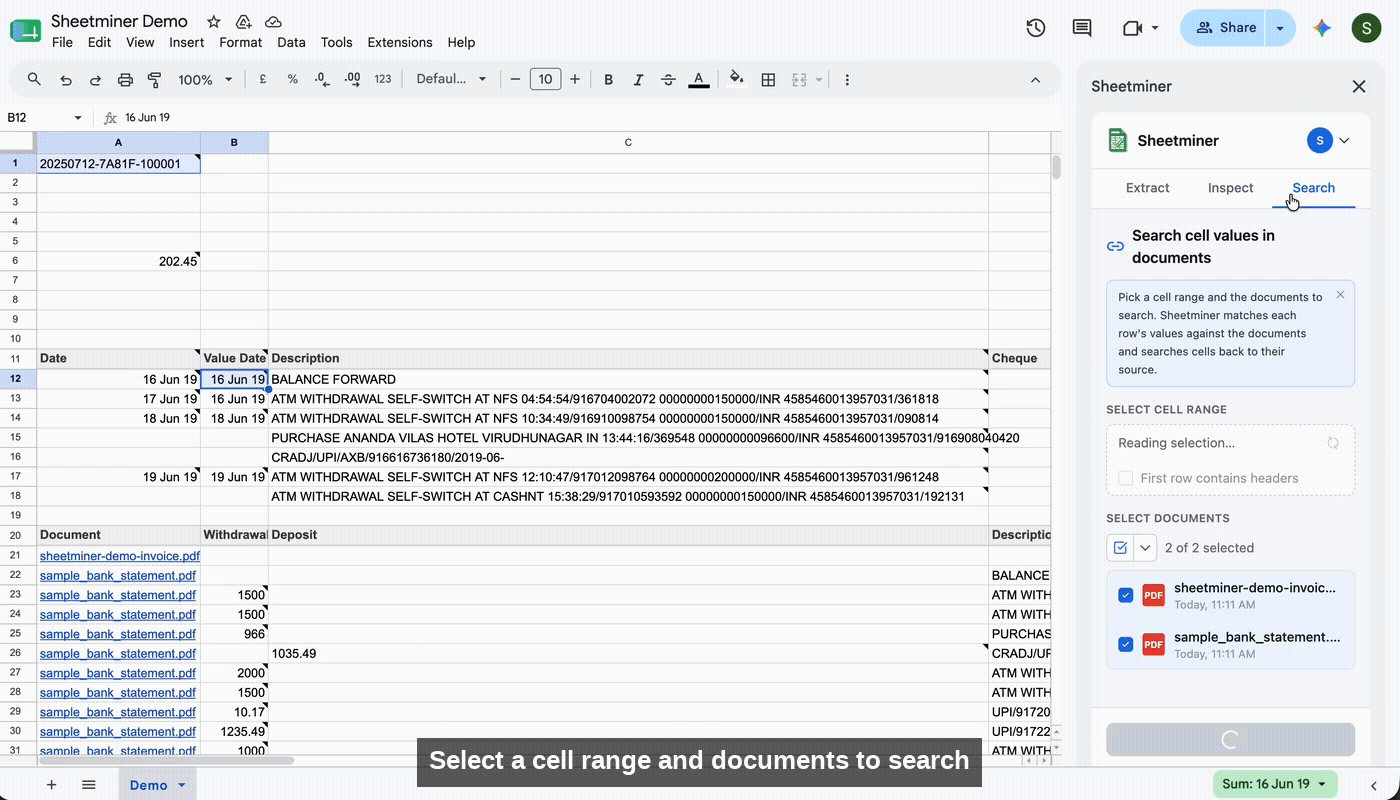Open the Name box dropdown arrow
Viewport: 1400px width, 800px height.
tap(78, 118)
